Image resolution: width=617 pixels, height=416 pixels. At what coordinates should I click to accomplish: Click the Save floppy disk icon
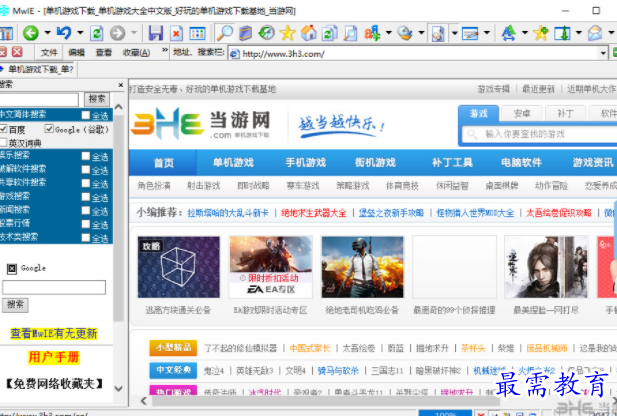[x=156, y=33]
